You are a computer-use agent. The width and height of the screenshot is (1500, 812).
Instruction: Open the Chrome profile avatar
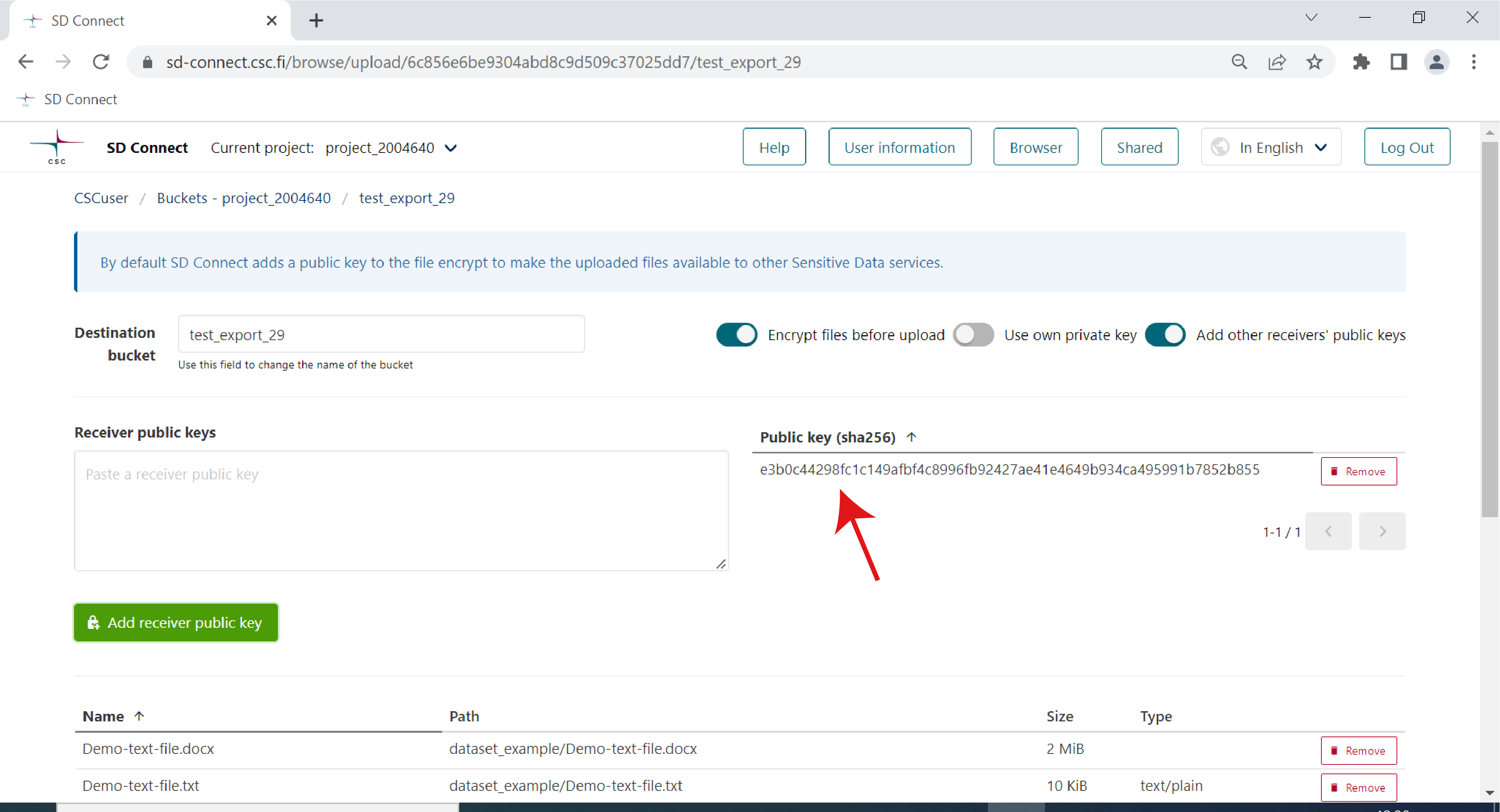point(1437,62)
